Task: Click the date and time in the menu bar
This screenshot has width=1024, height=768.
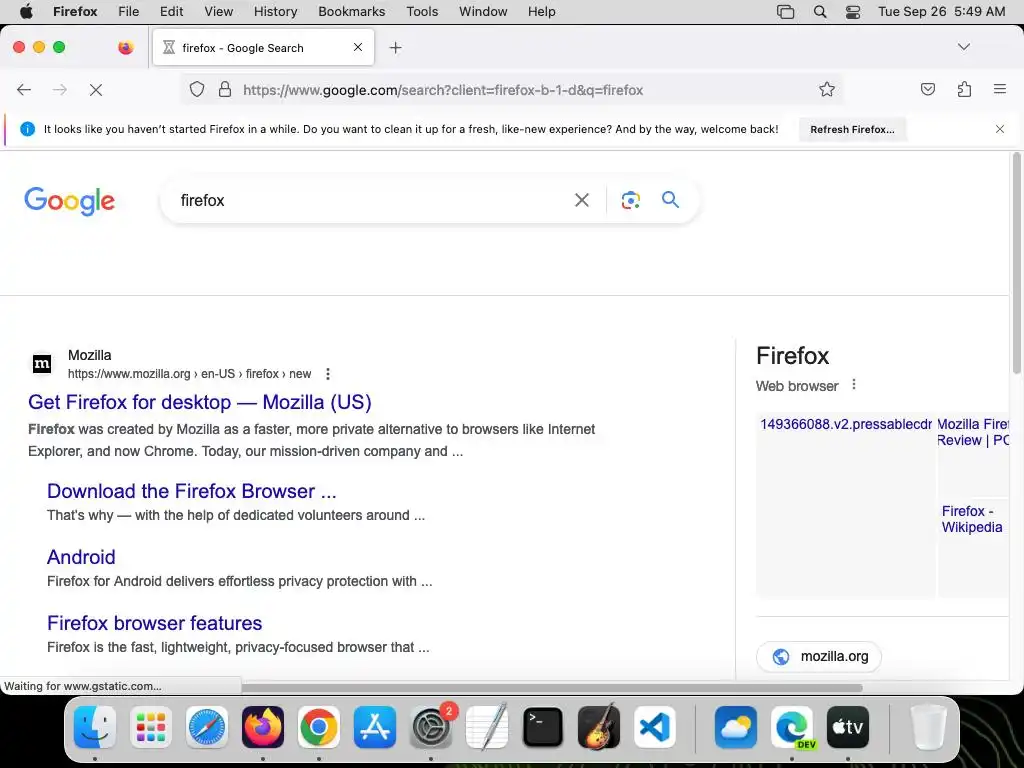Action: pos(941,11)
